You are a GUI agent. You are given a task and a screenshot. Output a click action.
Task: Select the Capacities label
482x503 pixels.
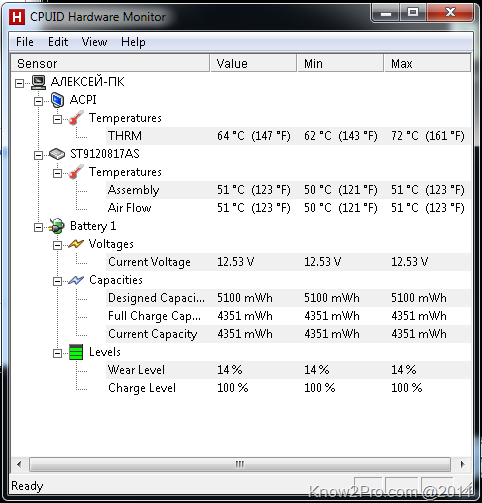(116, 280)
